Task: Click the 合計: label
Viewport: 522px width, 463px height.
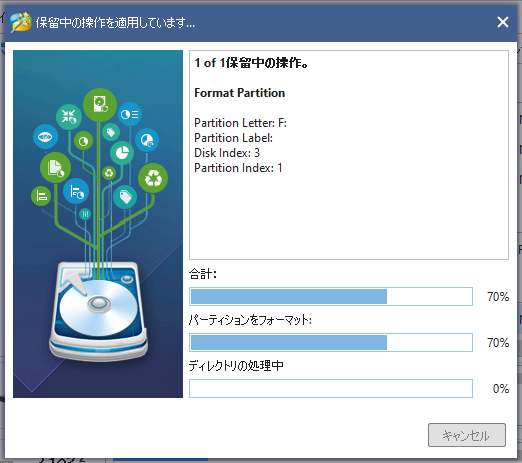Action: 203,274
